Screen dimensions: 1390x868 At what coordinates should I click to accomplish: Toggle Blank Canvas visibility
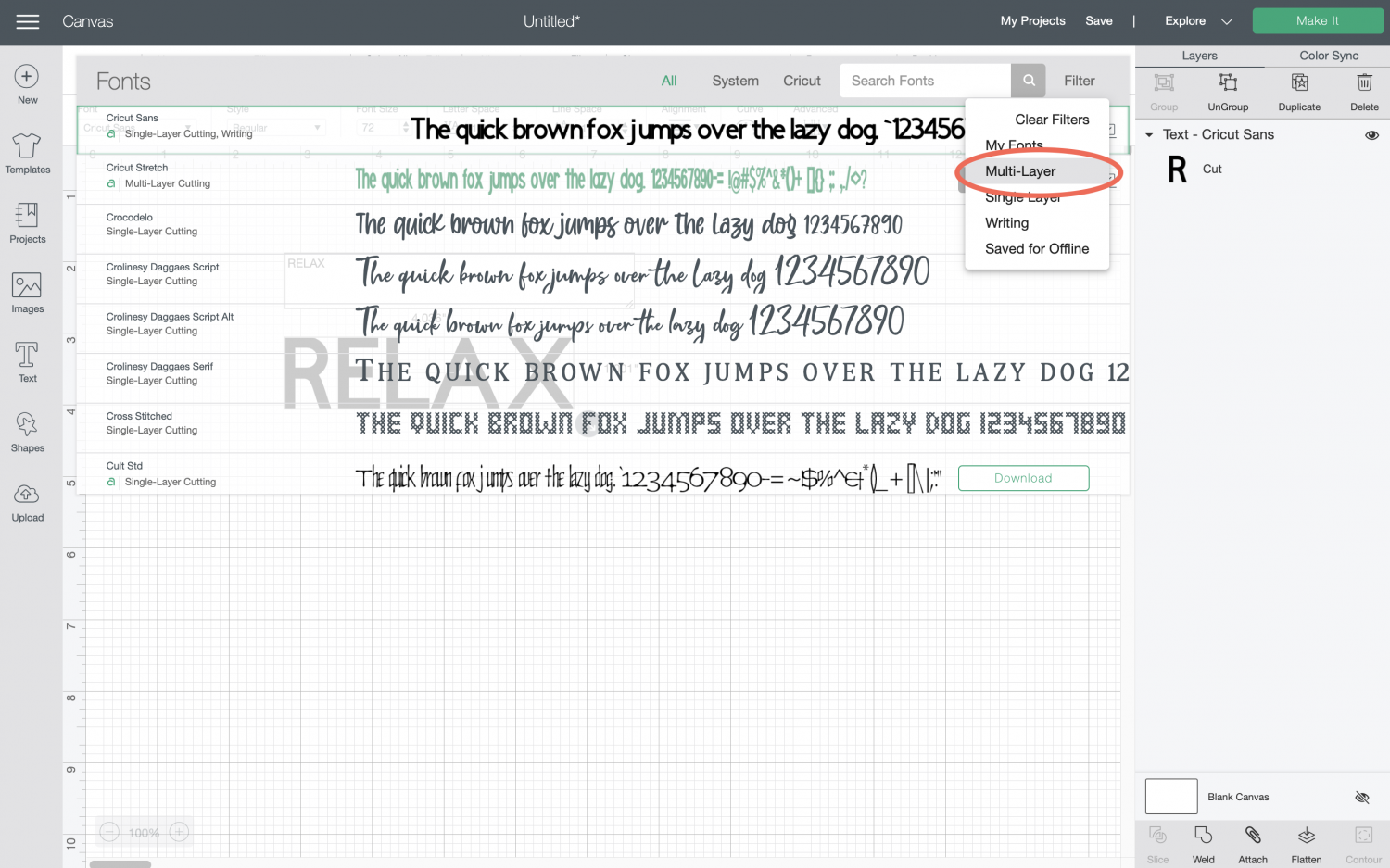tap(1362, 798)
